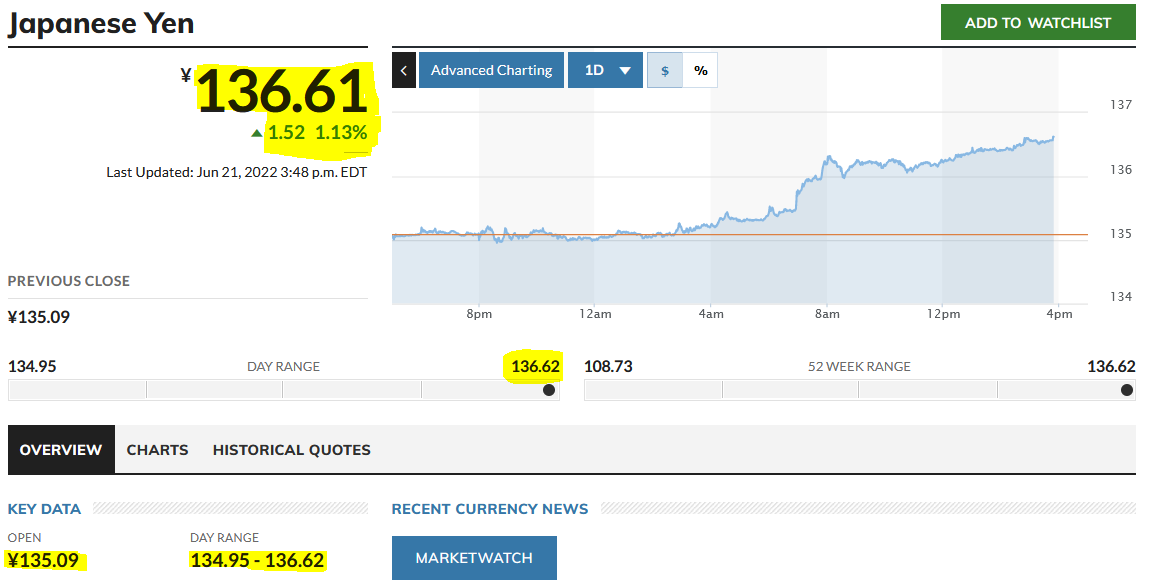Screen dimensions: 1152x581
Task: Expand the 1D time range dropdown
Action: coord(605,70)
